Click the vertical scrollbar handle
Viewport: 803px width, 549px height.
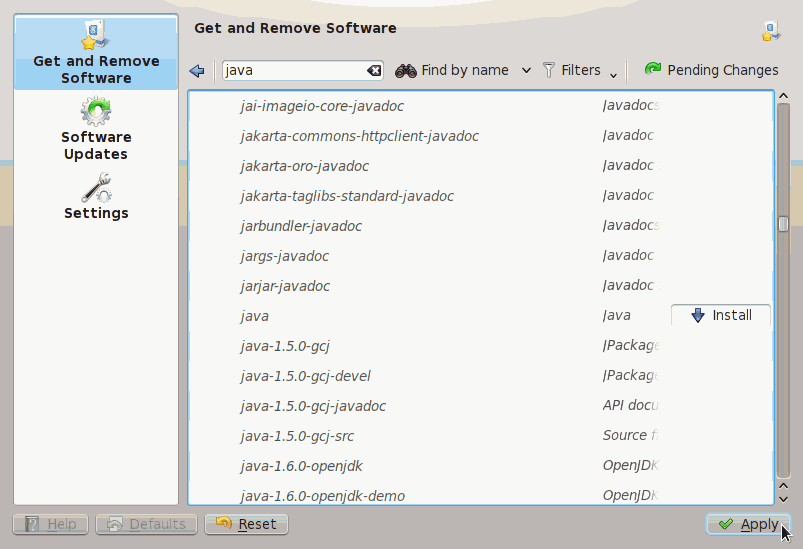[x=783, y=224]
